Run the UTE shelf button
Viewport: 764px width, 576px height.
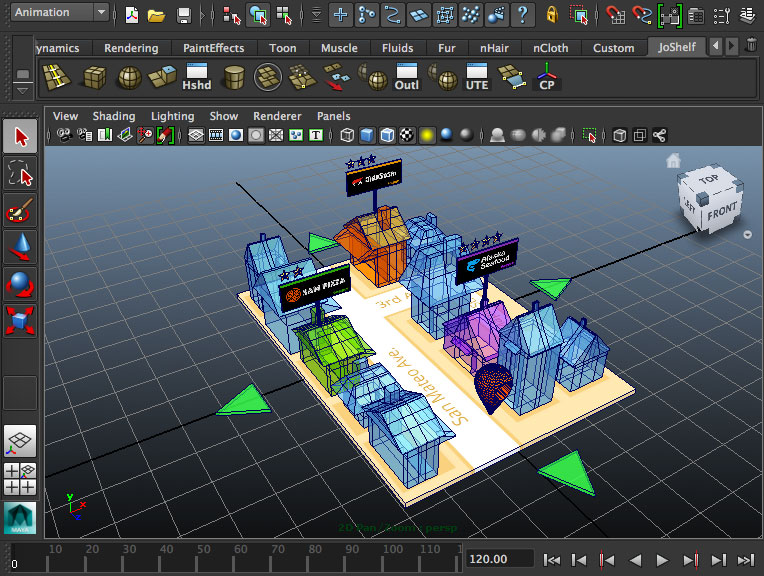coord(477,78)
